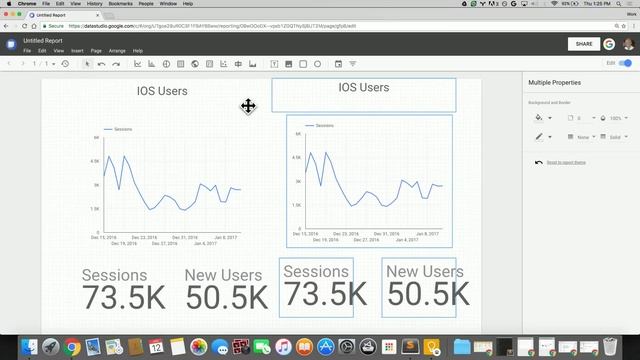Redo the last action in toolbar
The image size is (640, 360).
[116, 64]
